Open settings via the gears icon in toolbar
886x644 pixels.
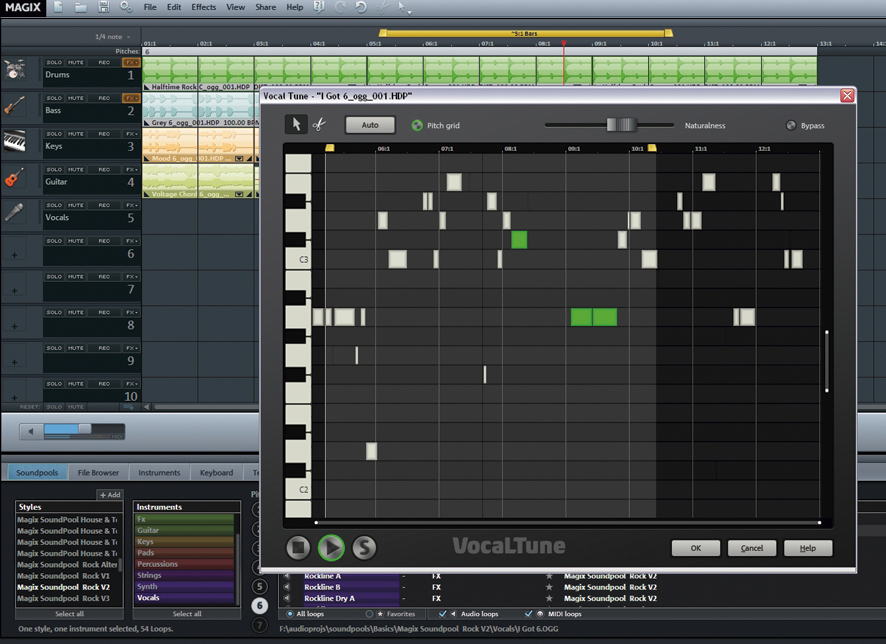click(126, 7)
